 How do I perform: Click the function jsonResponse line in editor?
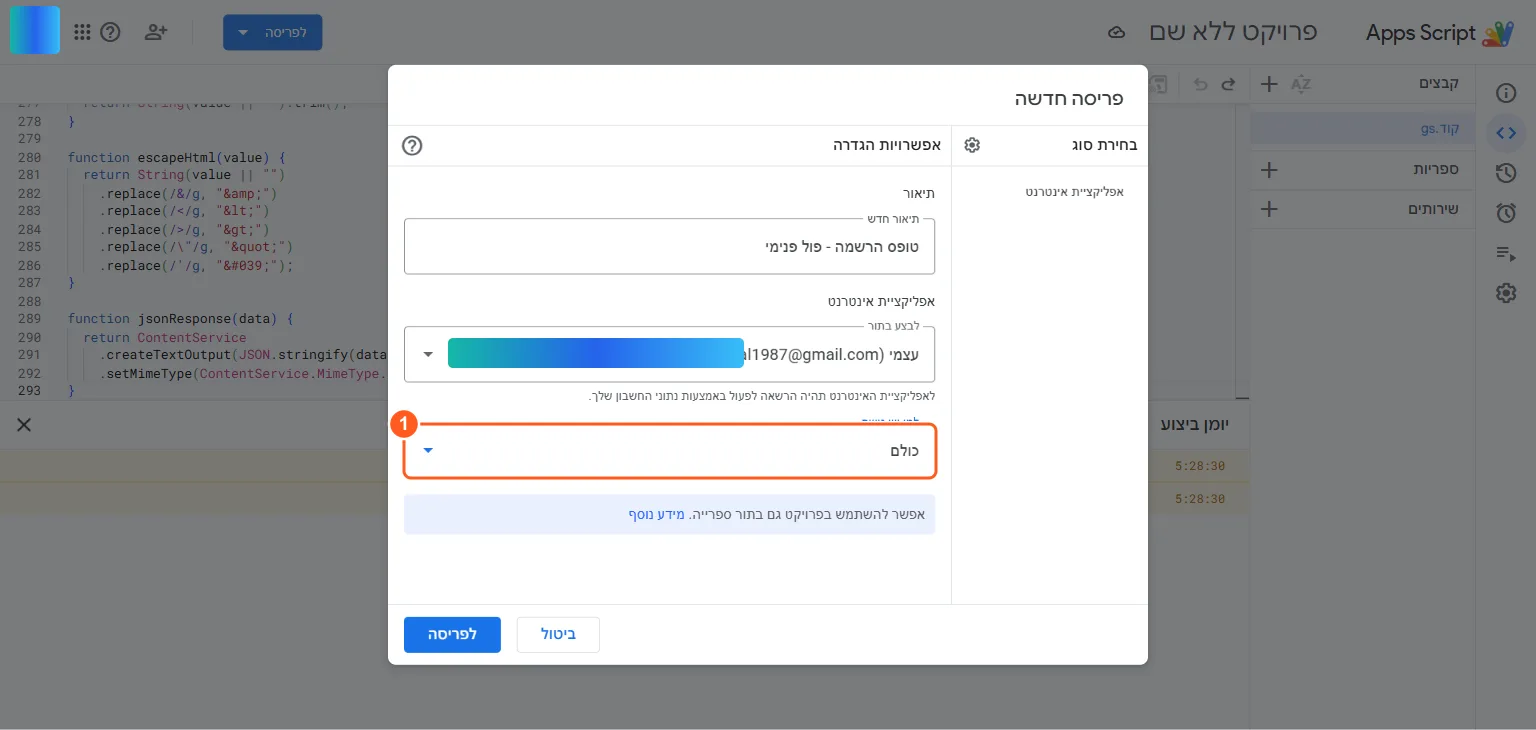[181, 319]
